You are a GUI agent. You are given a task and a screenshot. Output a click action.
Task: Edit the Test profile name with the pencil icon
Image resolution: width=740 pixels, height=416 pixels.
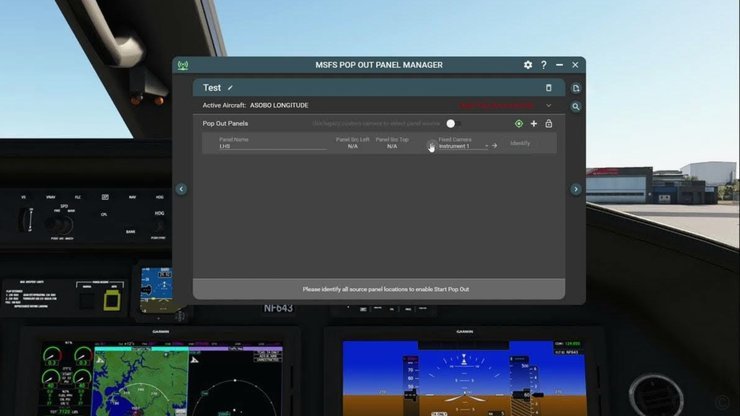[x=230, y=88]
